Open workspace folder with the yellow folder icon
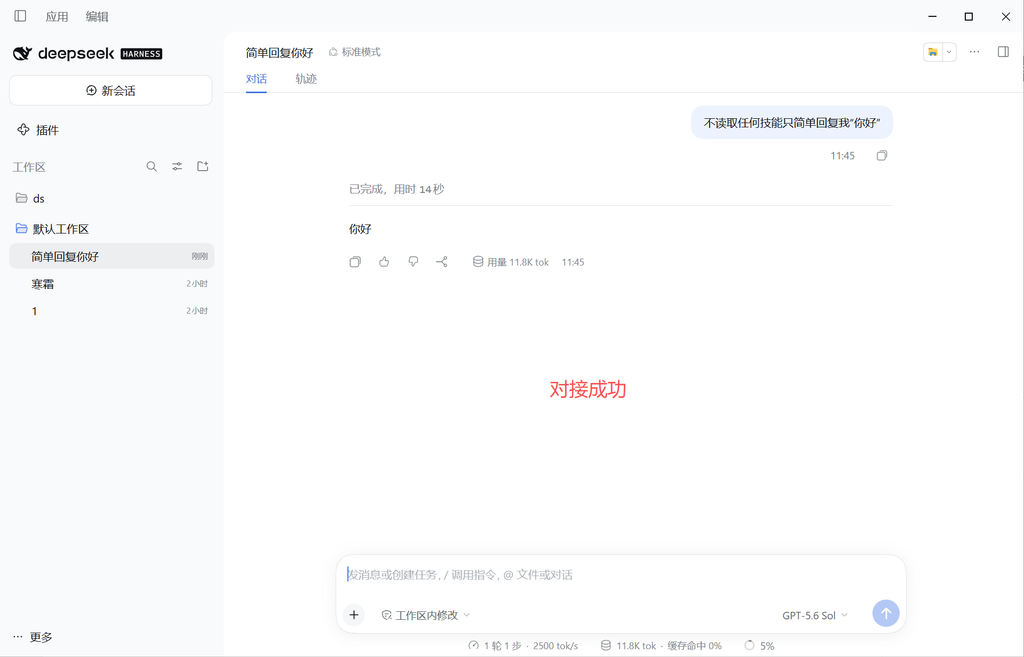 (x=933, y=52)
